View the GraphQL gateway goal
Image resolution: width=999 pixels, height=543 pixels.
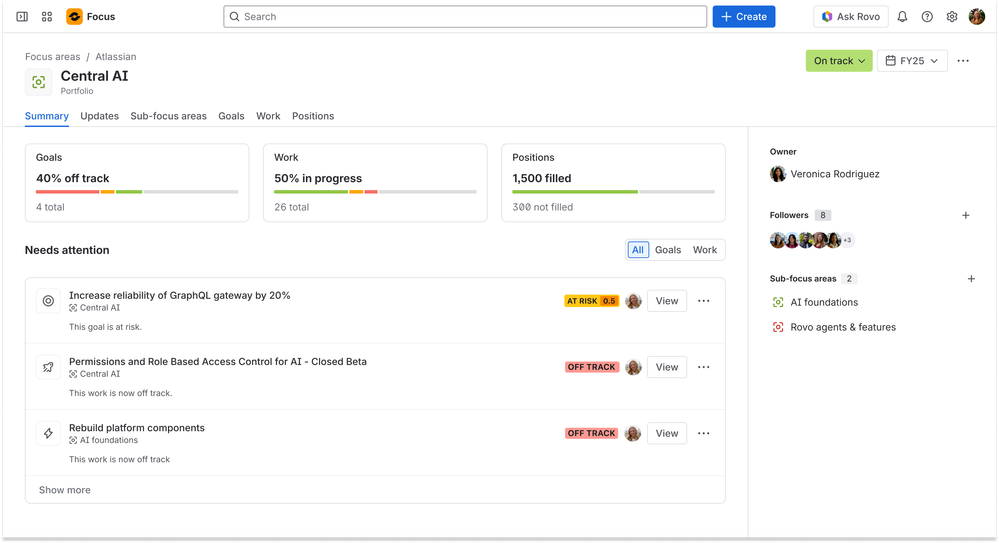pyautogui.click(x=667, y=301)
